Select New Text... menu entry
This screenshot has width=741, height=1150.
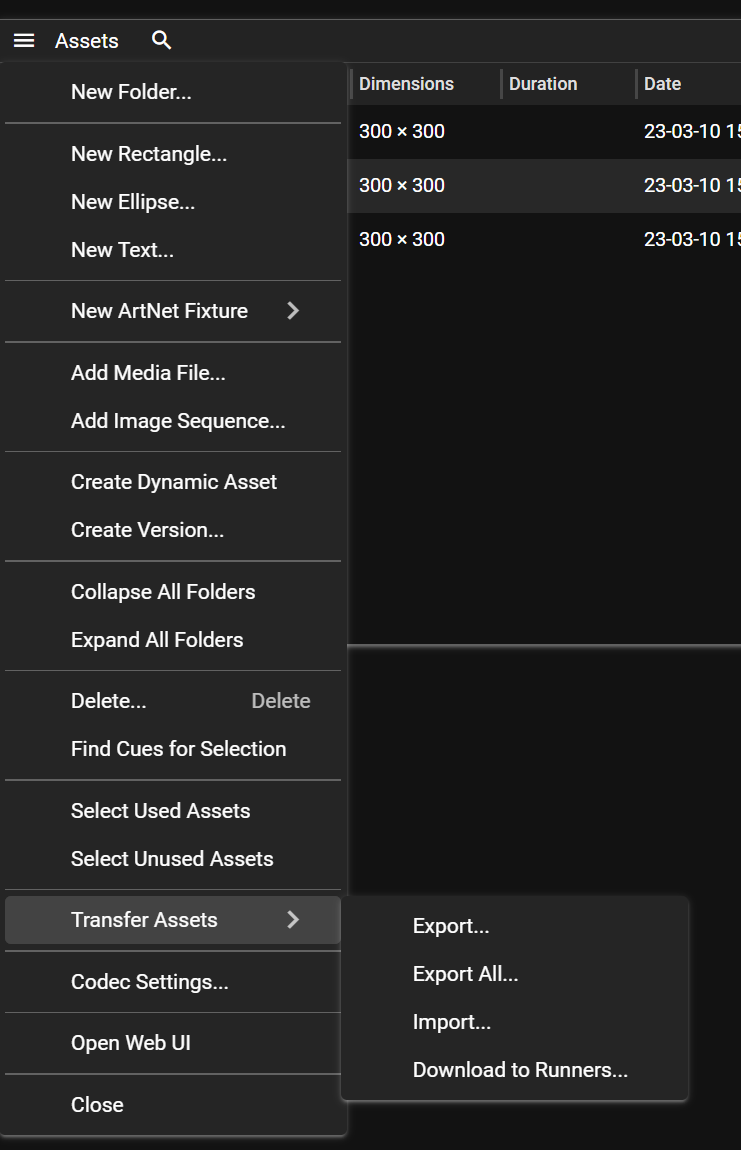[173, 250]
